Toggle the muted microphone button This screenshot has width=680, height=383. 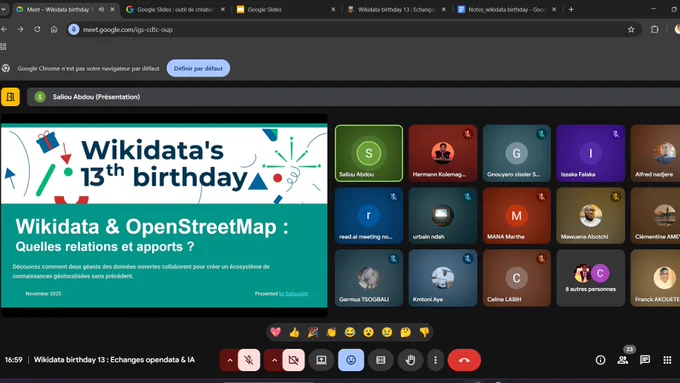click(249, 360)
